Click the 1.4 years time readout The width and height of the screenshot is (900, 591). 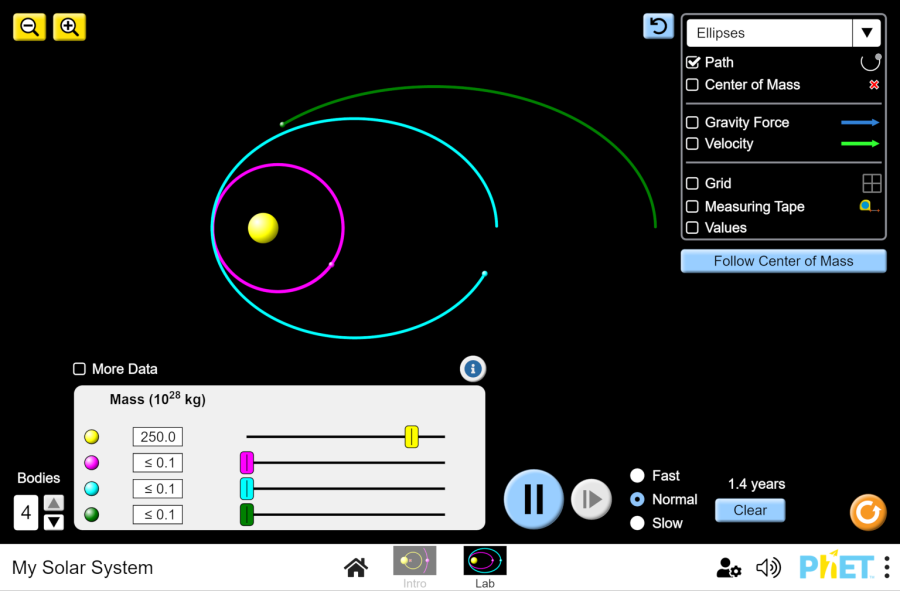[x=757, y=484]
